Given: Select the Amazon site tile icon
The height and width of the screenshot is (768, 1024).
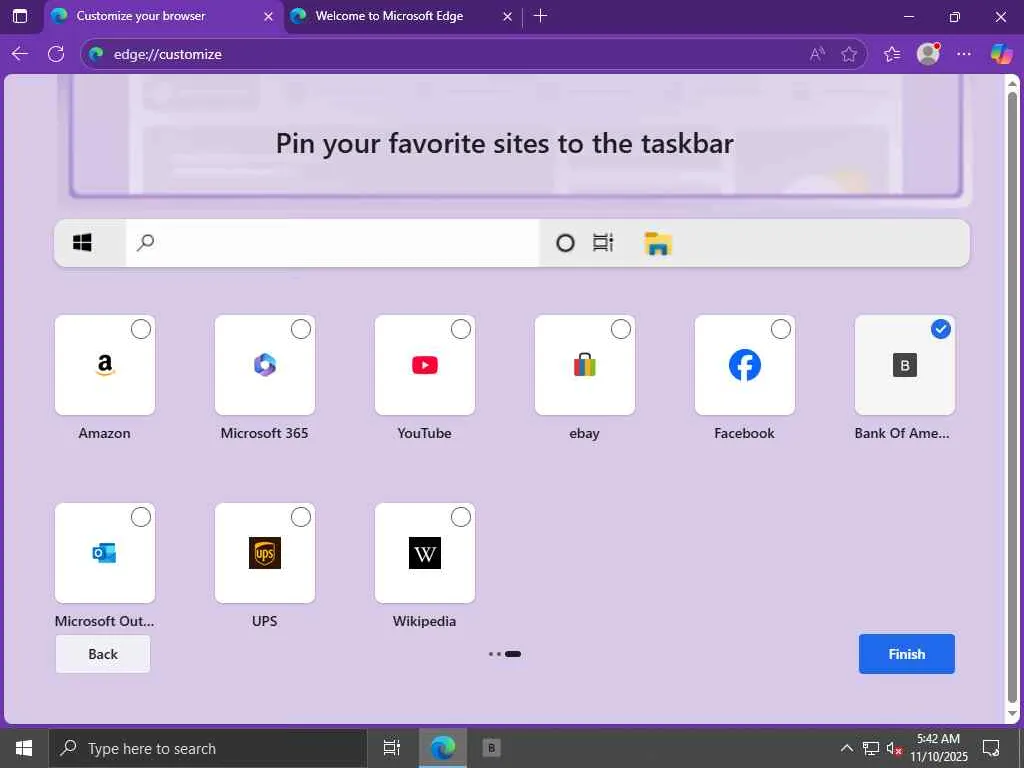Looking at the screenshot, I should pos(104,364).
